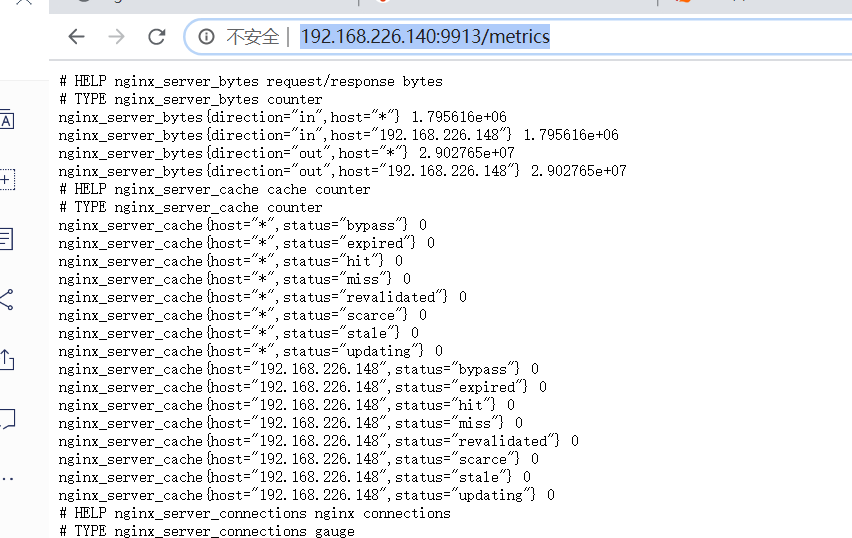852x538 pixels.
Task: Click the '# HELP nginx_server_bytes' line
Action: [x=250, y=81]
